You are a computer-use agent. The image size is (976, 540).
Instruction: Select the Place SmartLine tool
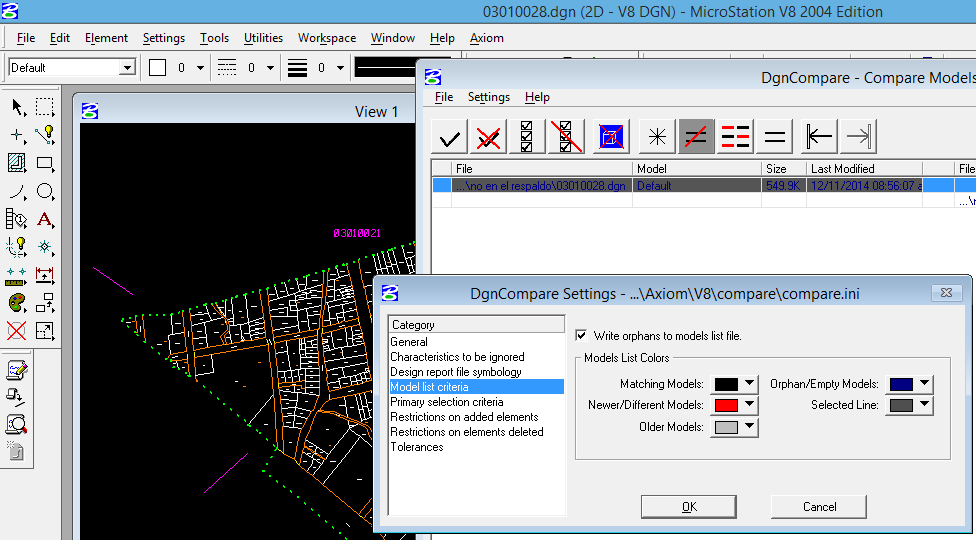pyautogui.click(x=44, y=135)
